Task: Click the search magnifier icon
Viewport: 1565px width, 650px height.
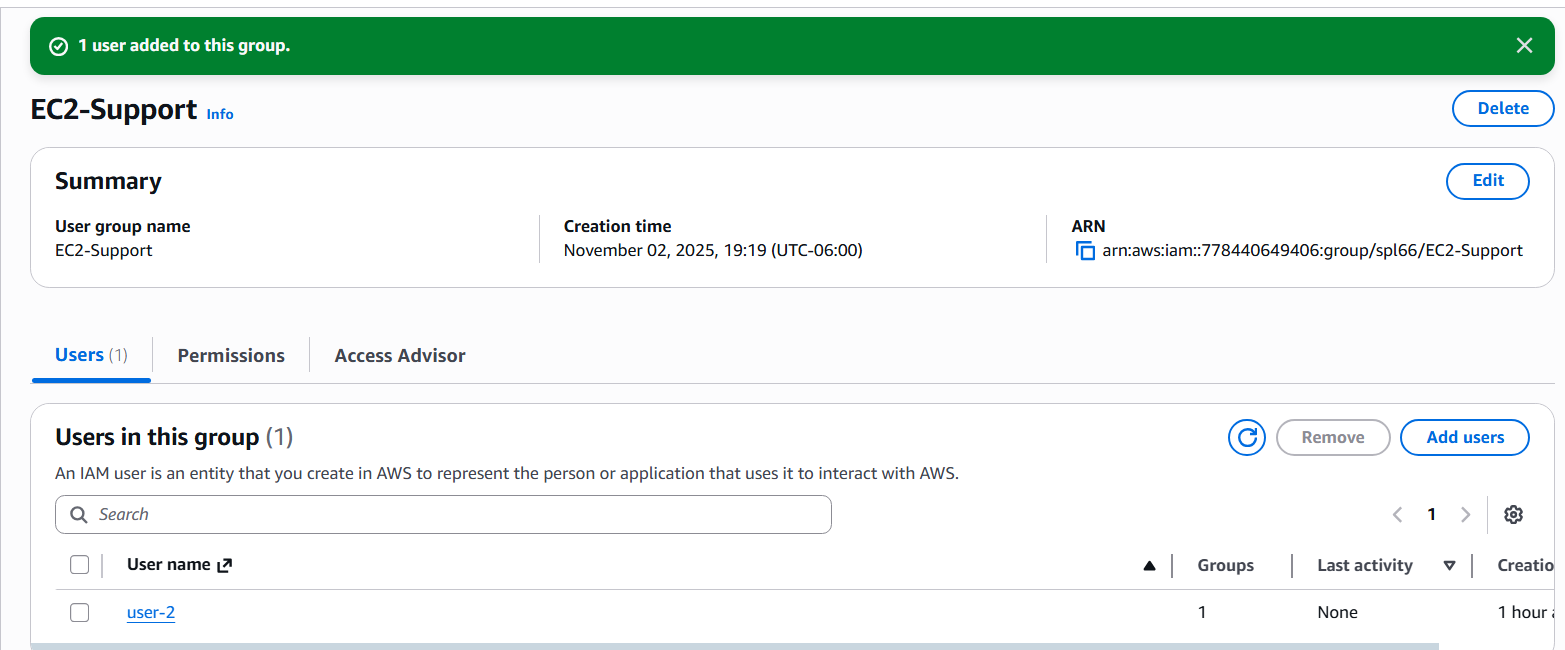Action: [79, 514]
